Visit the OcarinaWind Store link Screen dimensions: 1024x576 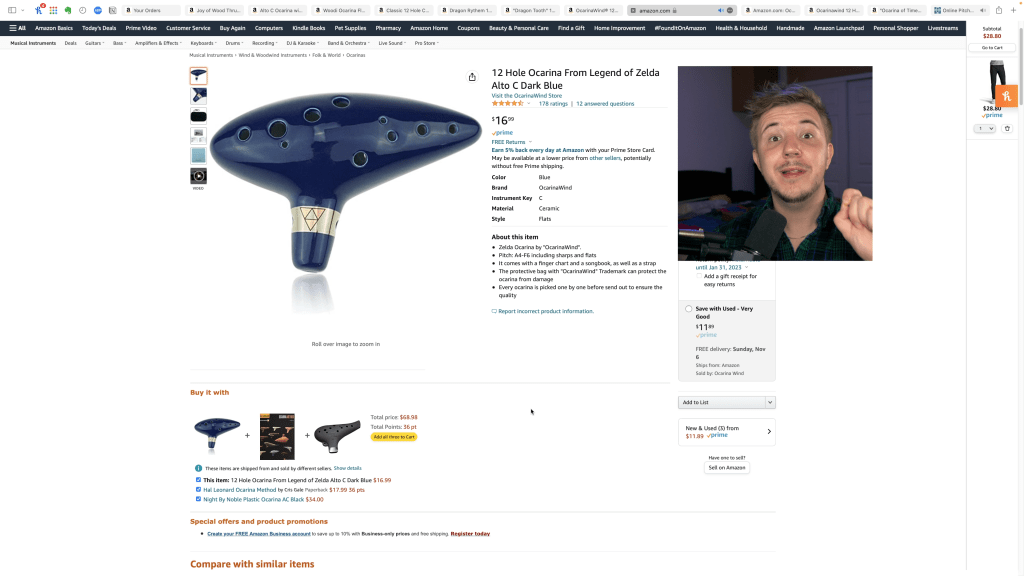click(x=526, y=95)
